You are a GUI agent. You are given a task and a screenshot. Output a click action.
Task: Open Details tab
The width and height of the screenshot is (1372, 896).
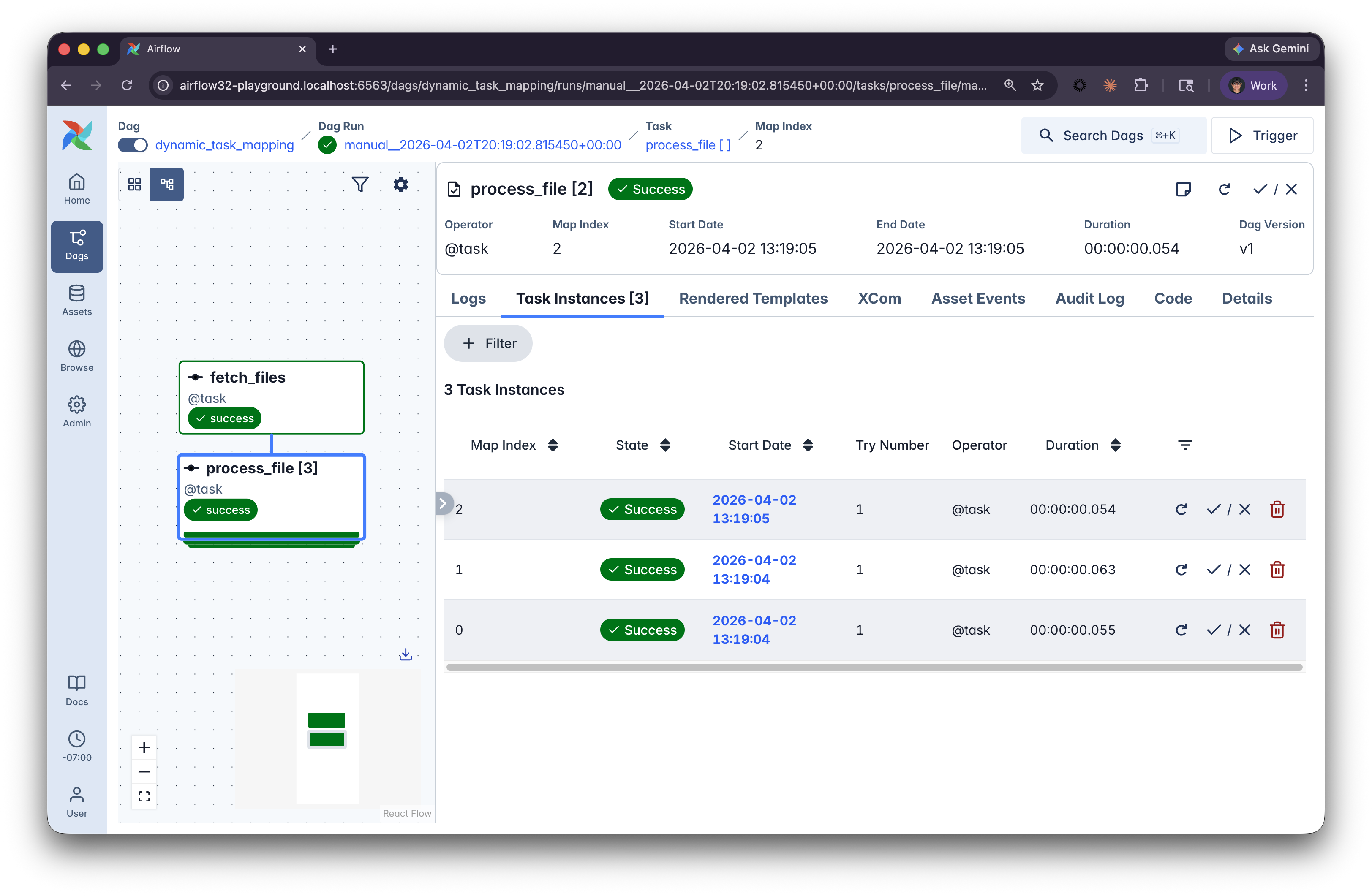coord(1247,299)
